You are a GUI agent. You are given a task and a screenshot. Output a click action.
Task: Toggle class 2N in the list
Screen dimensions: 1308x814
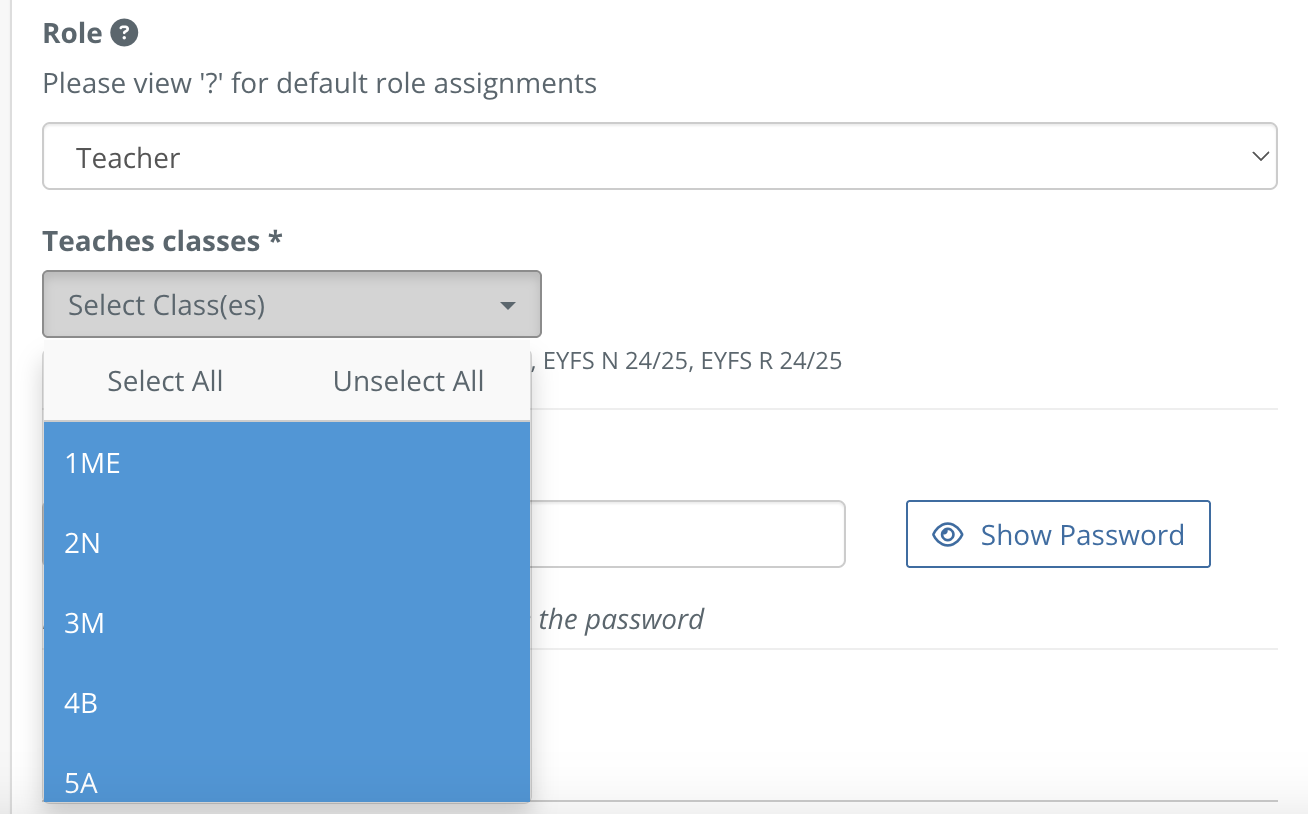287,543
